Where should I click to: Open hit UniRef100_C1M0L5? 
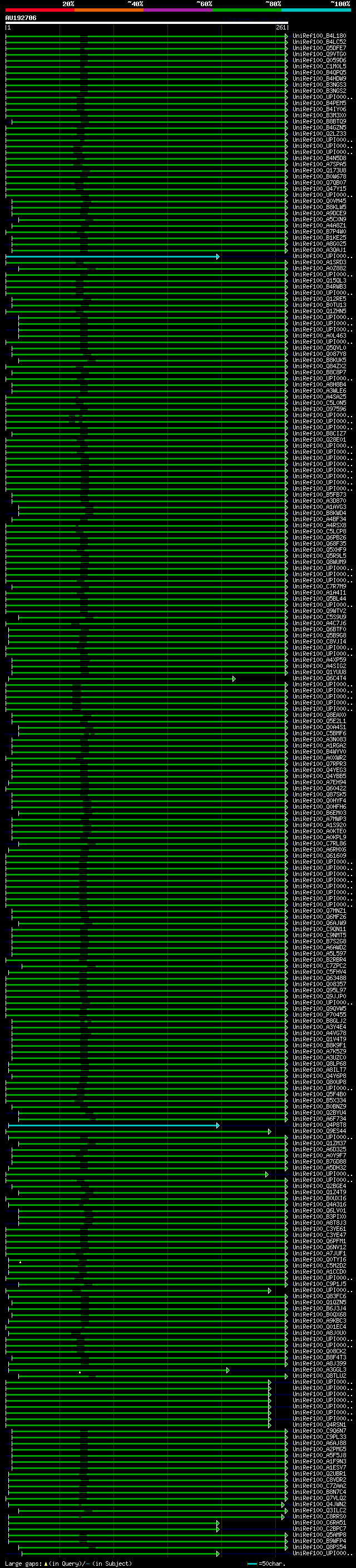click(319, 66)
